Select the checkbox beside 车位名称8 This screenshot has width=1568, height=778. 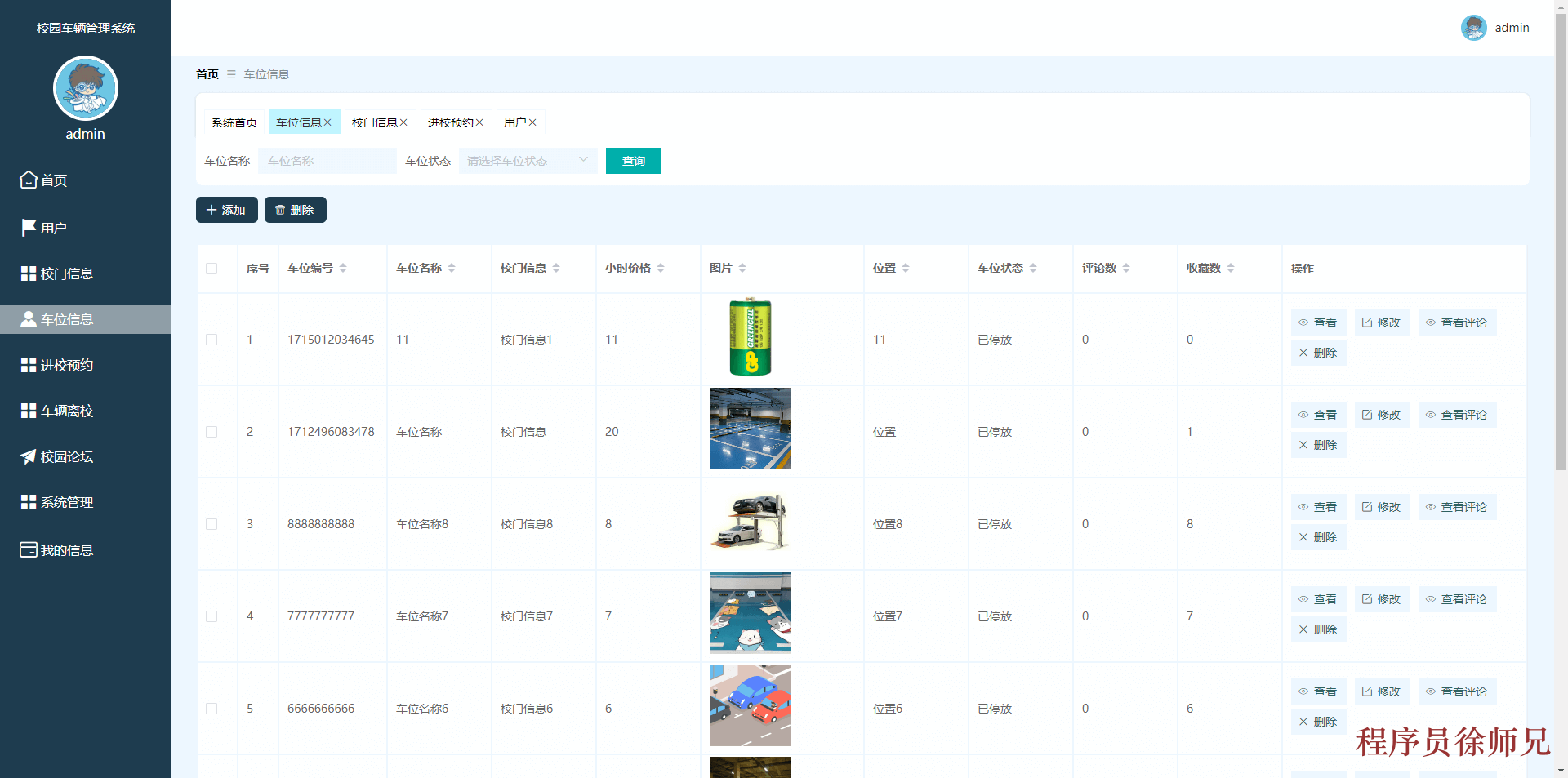[212, 524]
